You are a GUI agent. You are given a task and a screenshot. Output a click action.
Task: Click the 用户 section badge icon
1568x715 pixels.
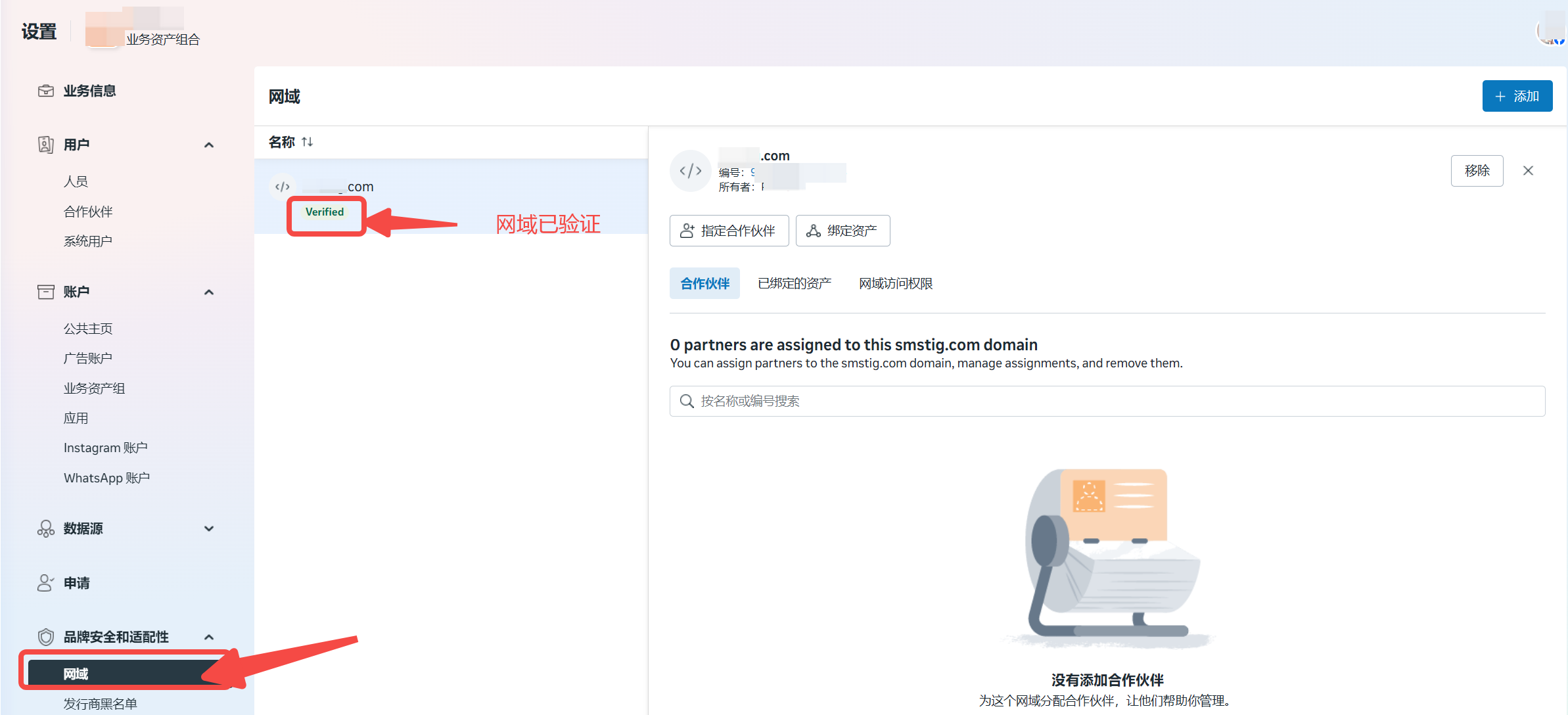(45, 145)
